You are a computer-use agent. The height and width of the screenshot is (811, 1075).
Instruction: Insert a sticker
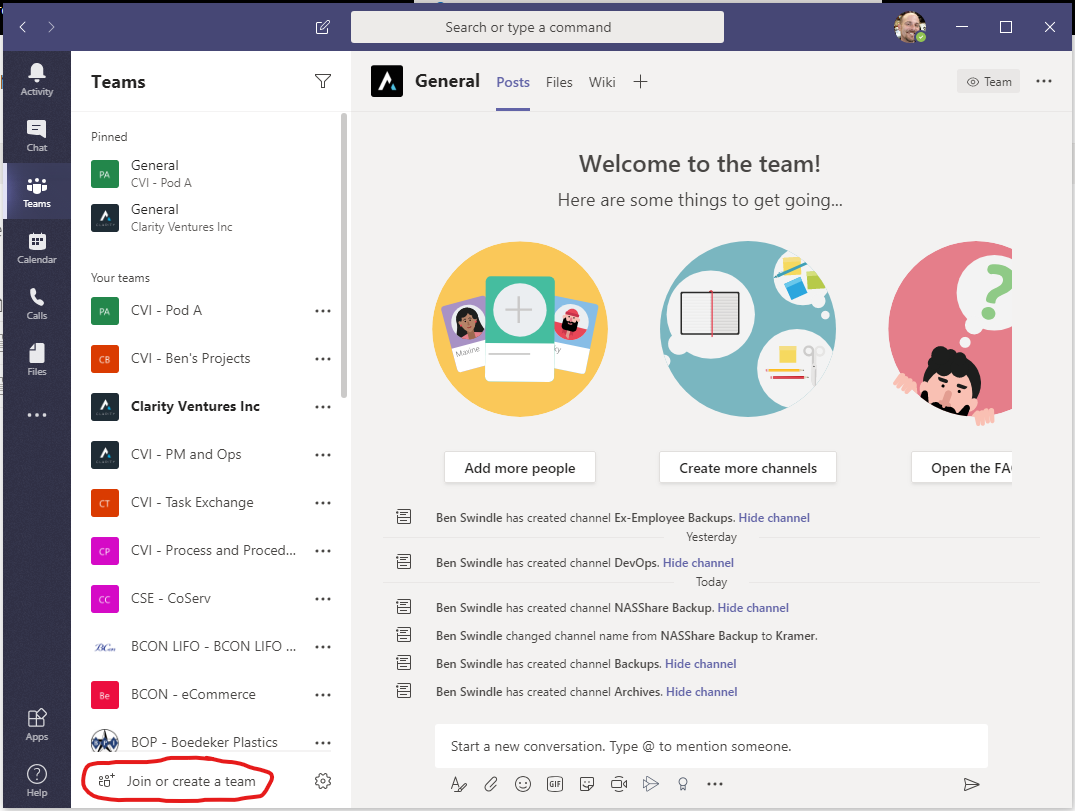pyautogui.click(x=587, y=784)
